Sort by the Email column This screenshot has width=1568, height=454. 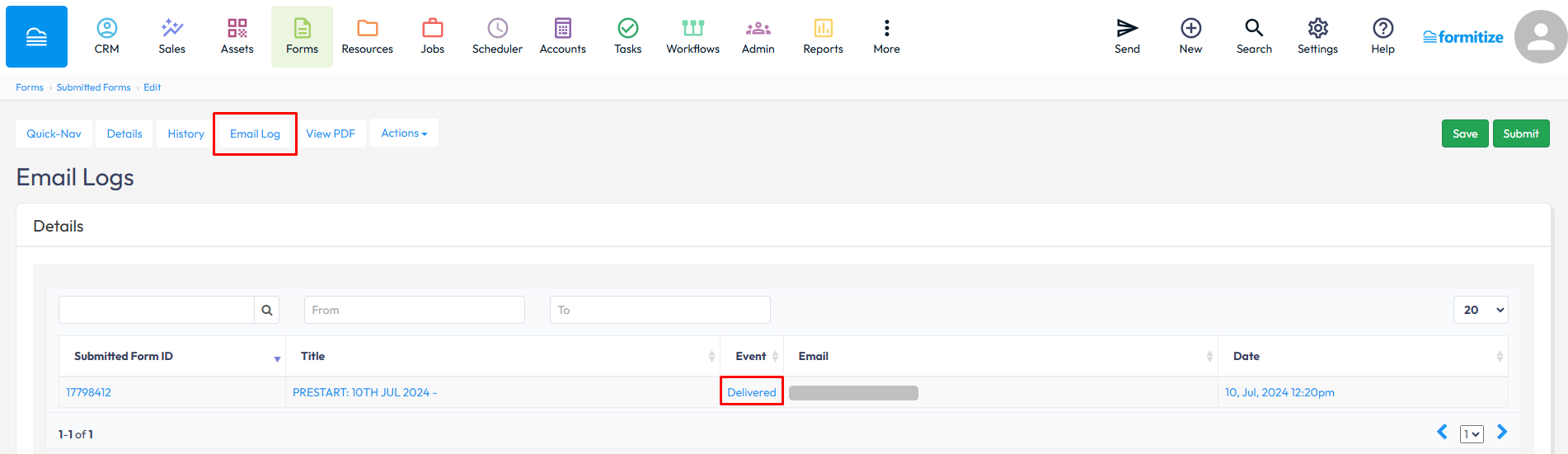[x=1001, y=356]
